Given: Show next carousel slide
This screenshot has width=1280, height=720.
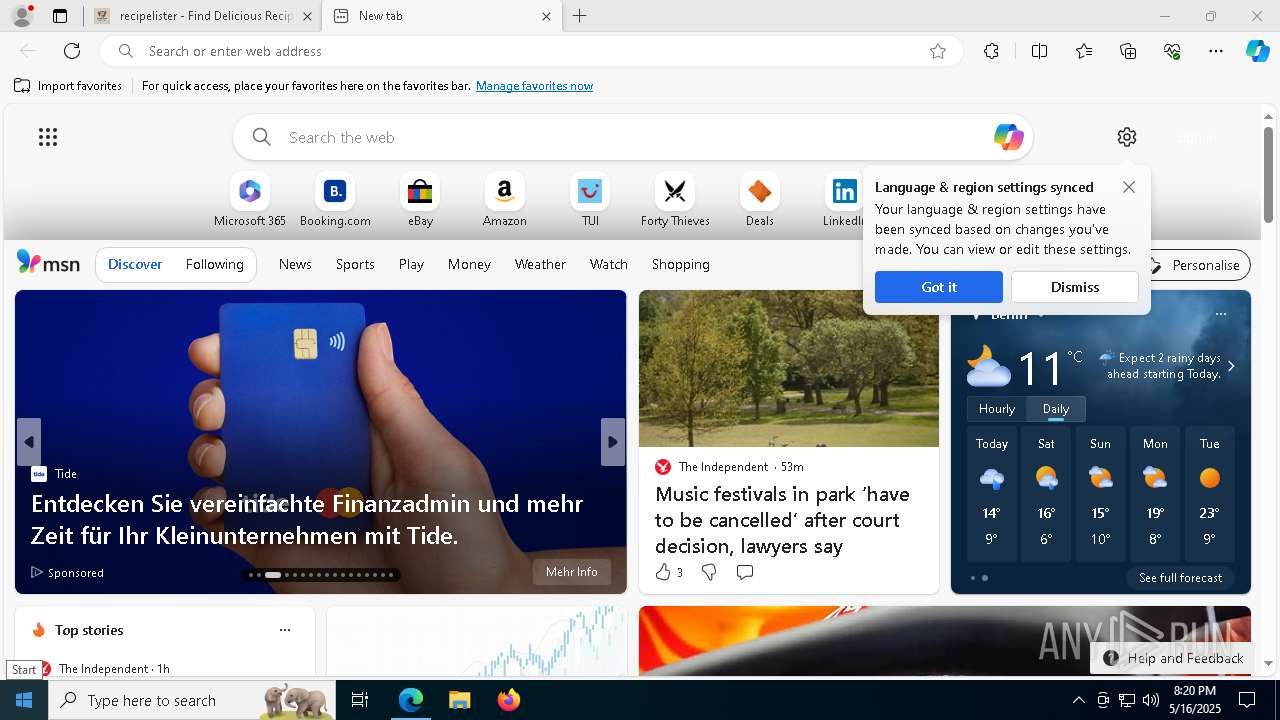Looking at the screenshot, I should click(x=613, y=442).
